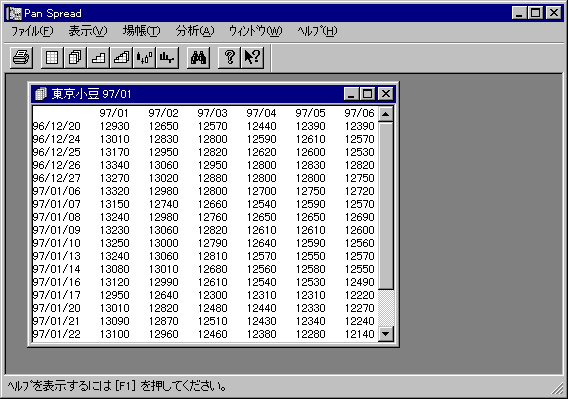Image resolution: width=568 pixels, height=399 pixels.
Task: Select the bar chart tool icon
Action: click(167, 57)
